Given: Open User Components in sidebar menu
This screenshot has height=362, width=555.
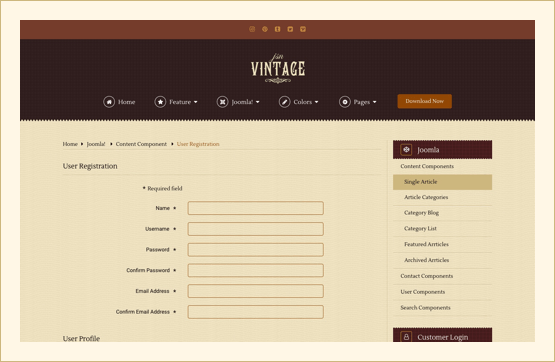Looking at the screenshot, I should [442, 292].
